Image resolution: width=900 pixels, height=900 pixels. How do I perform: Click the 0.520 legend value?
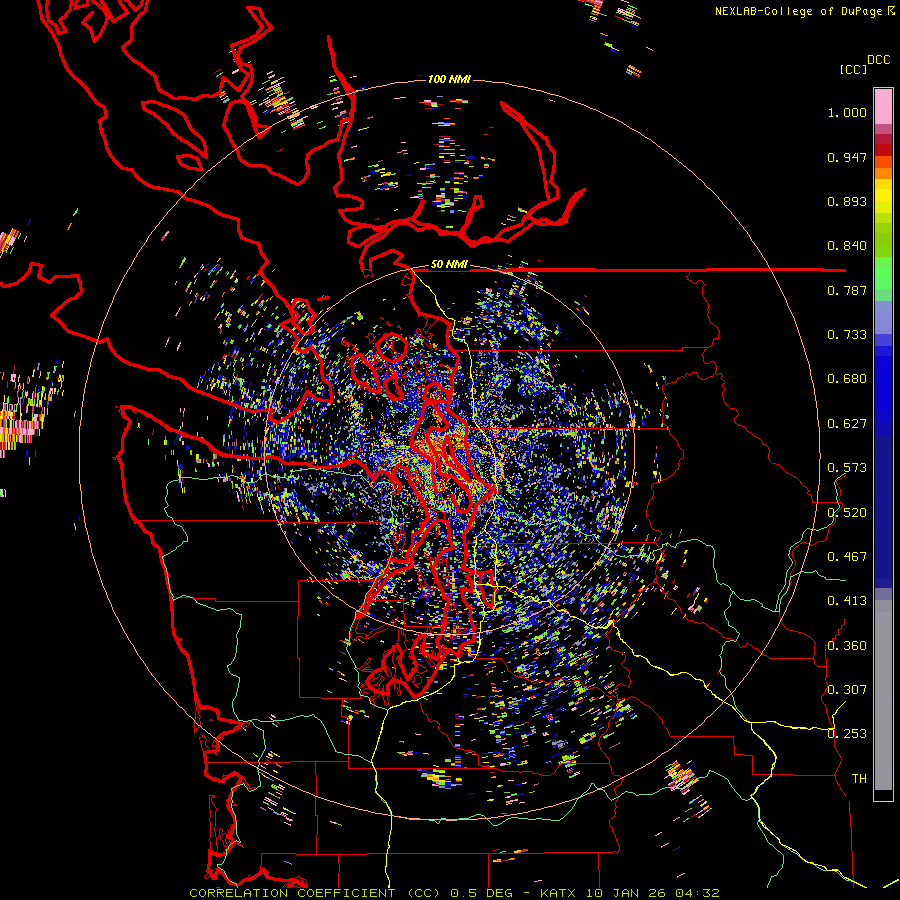coord(847,513)
